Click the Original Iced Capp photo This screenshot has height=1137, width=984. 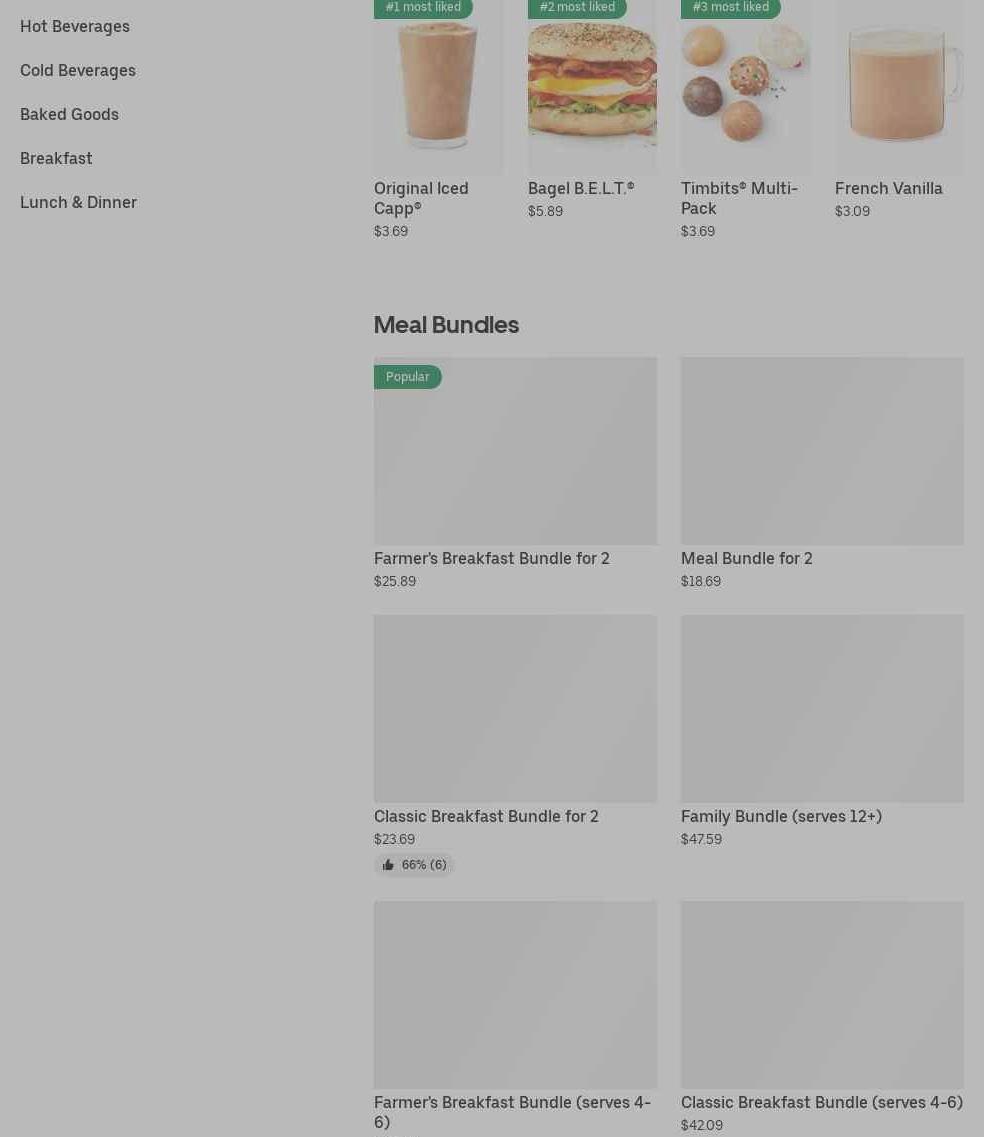(438, 87)
